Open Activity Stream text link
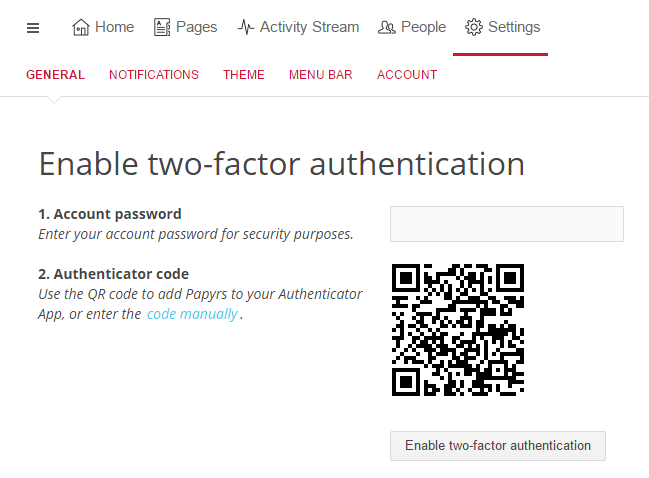Image resolution: width=649 pixels, height=478 pixels. tap(309, 27)
